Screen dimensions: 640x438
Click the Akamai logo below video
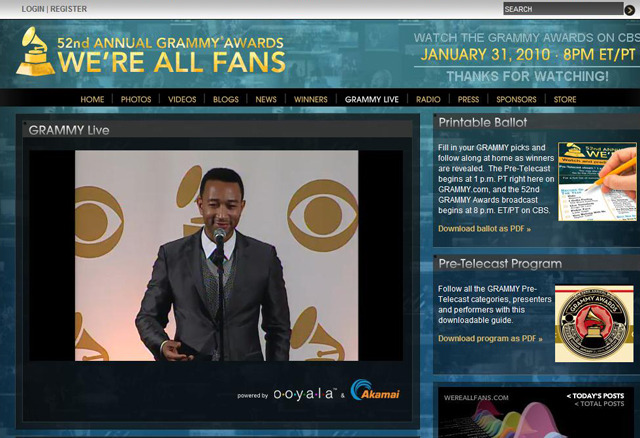[x=375, y=390]
